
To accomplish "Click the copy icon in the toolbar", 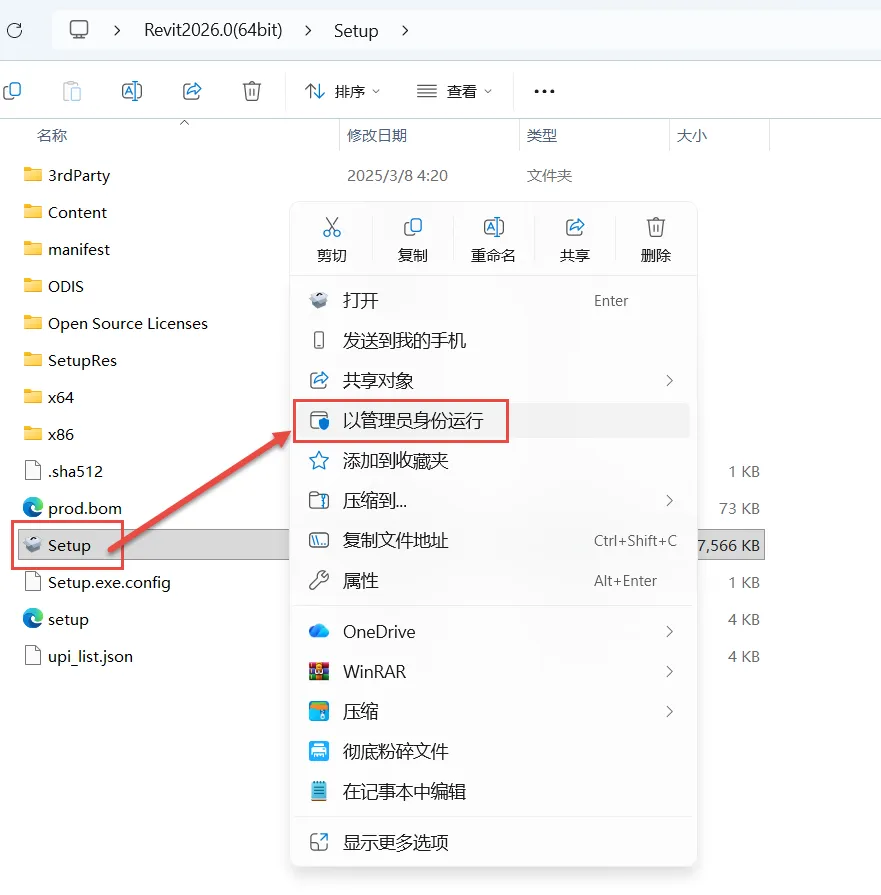I will pyautogui.click(x=12, y=91).
